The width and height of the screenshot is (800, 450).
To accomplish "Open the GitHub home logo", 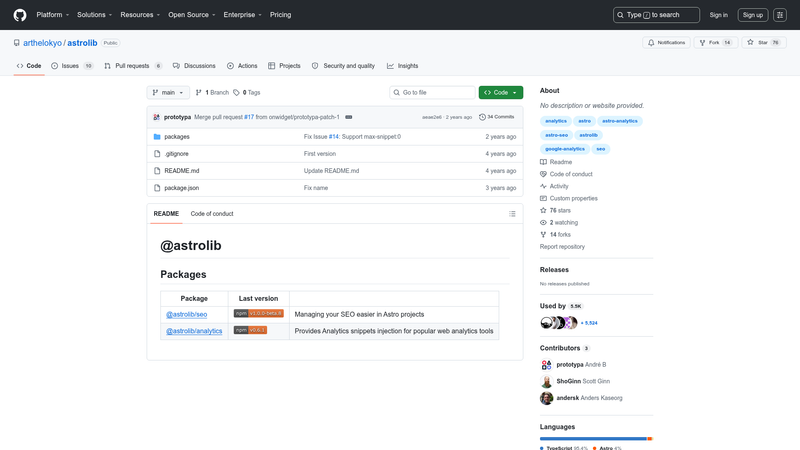I will [x=20, y=15].
